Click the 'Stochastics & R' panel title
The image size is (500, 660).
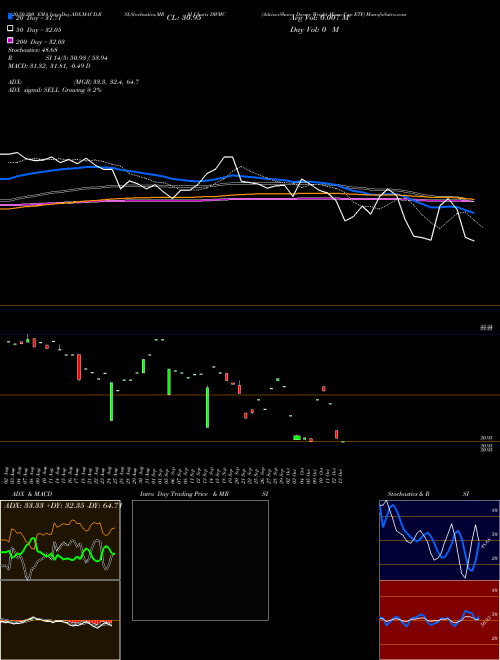pyautogui.click(x=408, y=494)
